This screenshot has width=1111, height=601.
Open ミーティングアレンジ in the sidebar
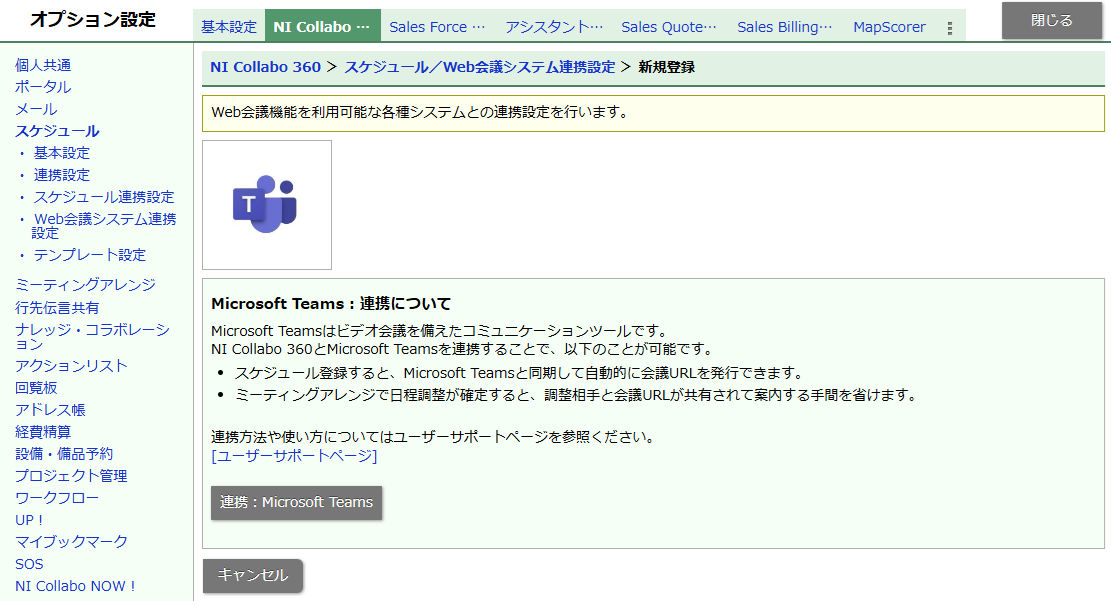pyautogui.click(x=85, y=285)
